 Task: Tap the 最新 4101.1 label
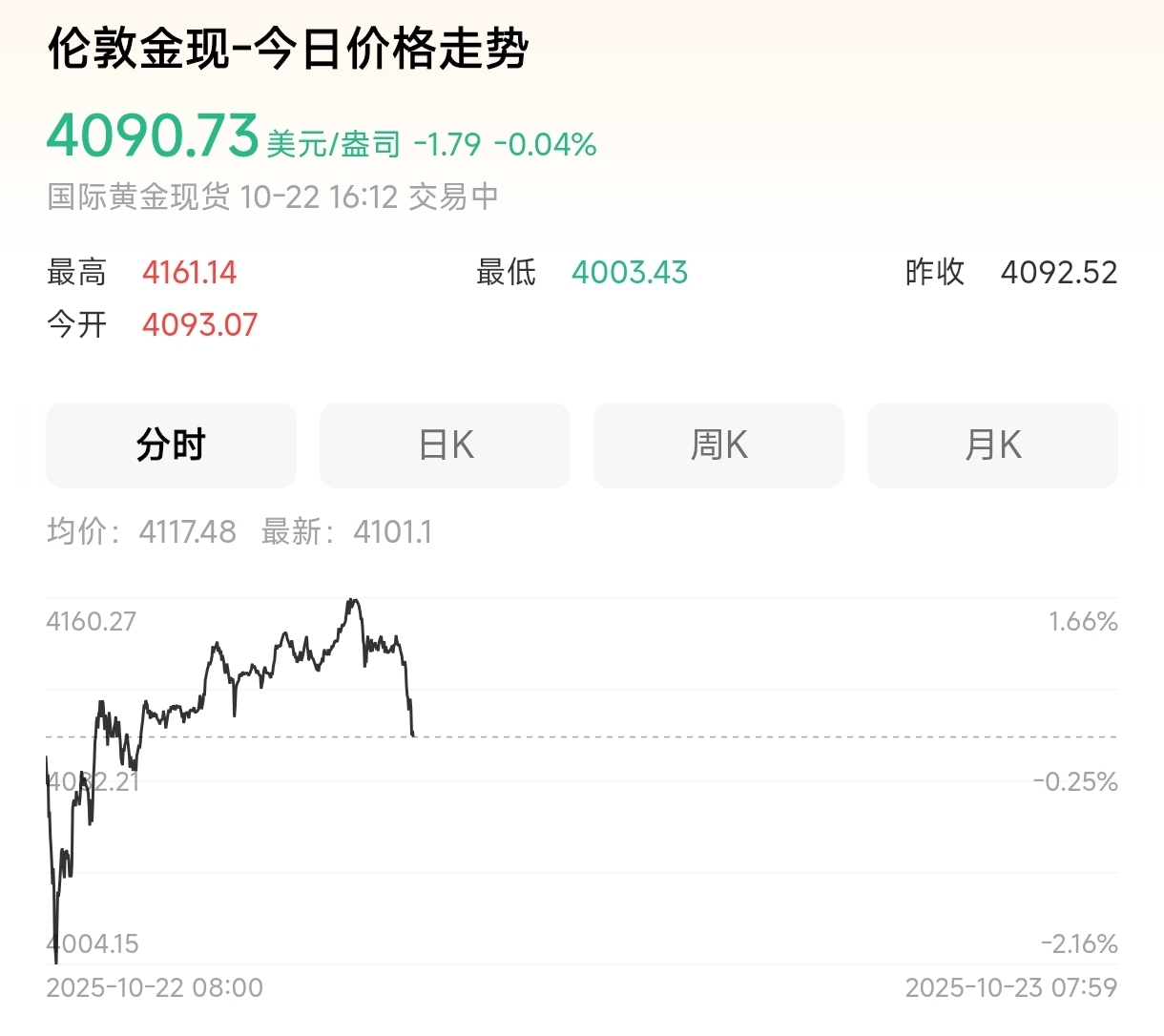point(346,531)
